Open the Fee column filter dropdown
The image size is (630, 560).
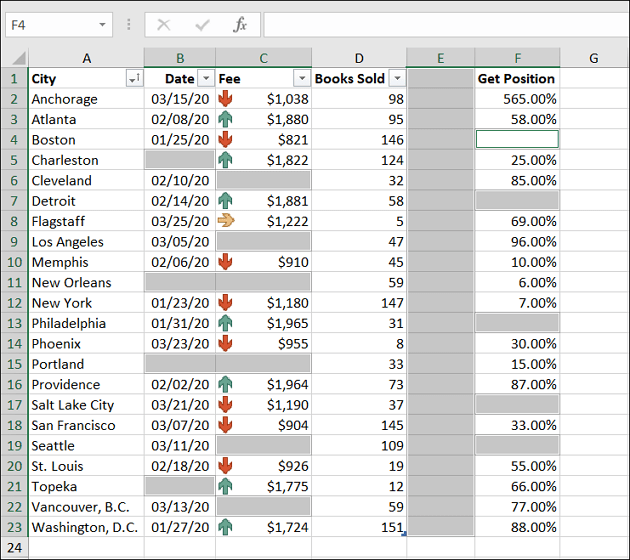click(302, 78)
